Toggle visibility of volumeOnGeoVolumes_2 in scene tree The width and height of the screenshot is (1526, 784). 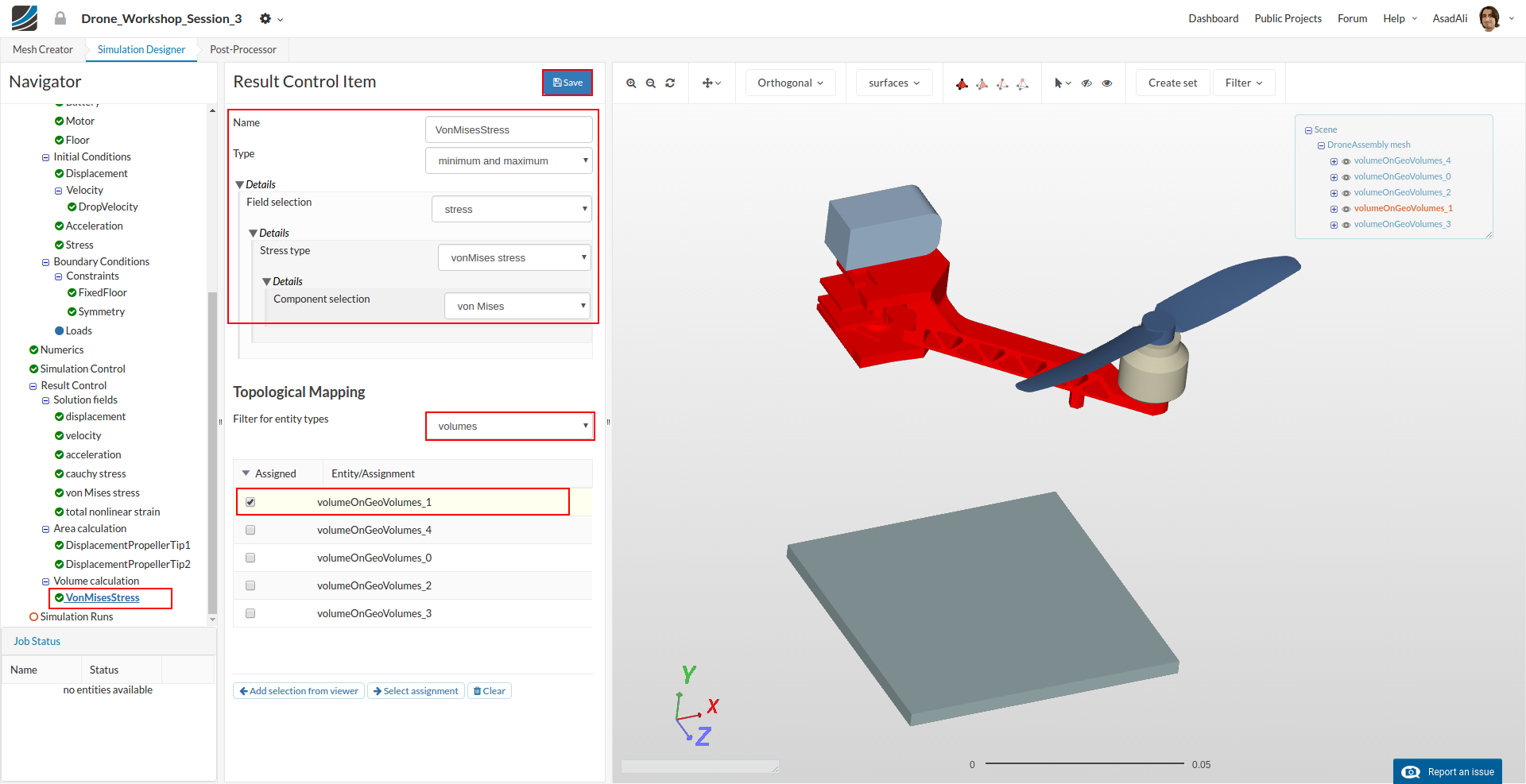click(1346, 193)
